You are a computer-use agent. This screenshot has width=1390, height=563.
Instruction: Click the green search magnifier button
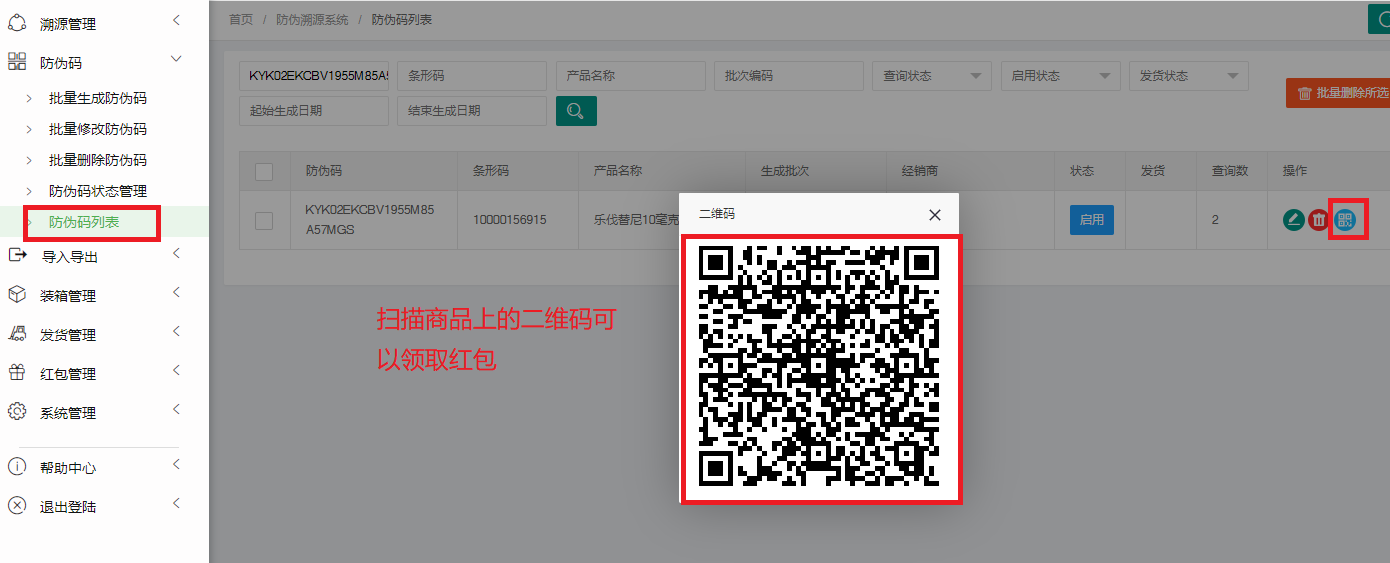(576, 111)
